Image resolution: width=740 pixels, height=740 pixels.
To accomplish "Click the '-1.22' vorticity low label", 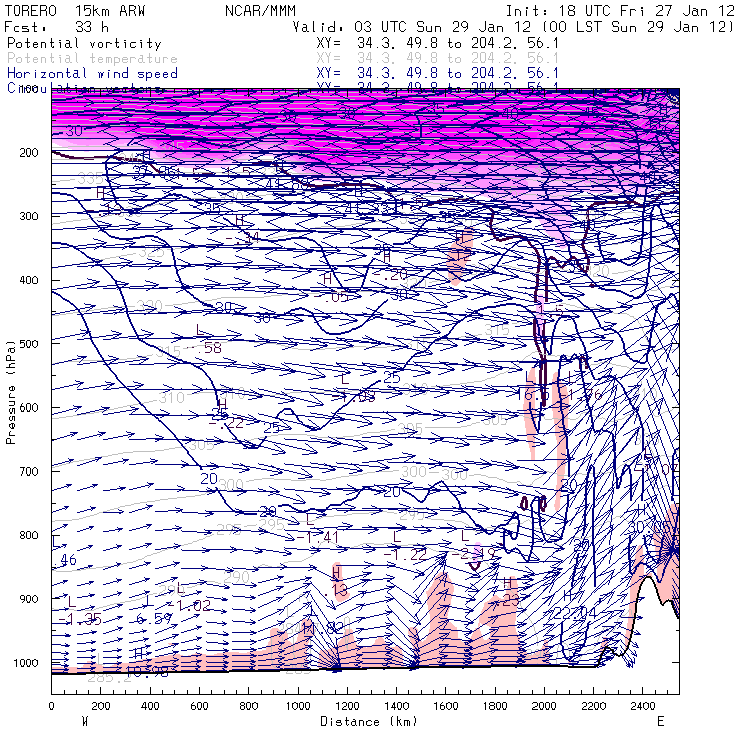I will pos(406,555).
